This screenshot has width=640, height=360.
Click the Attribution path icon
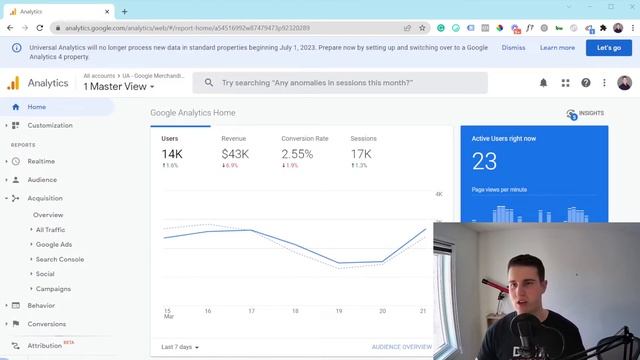point(16,346)
